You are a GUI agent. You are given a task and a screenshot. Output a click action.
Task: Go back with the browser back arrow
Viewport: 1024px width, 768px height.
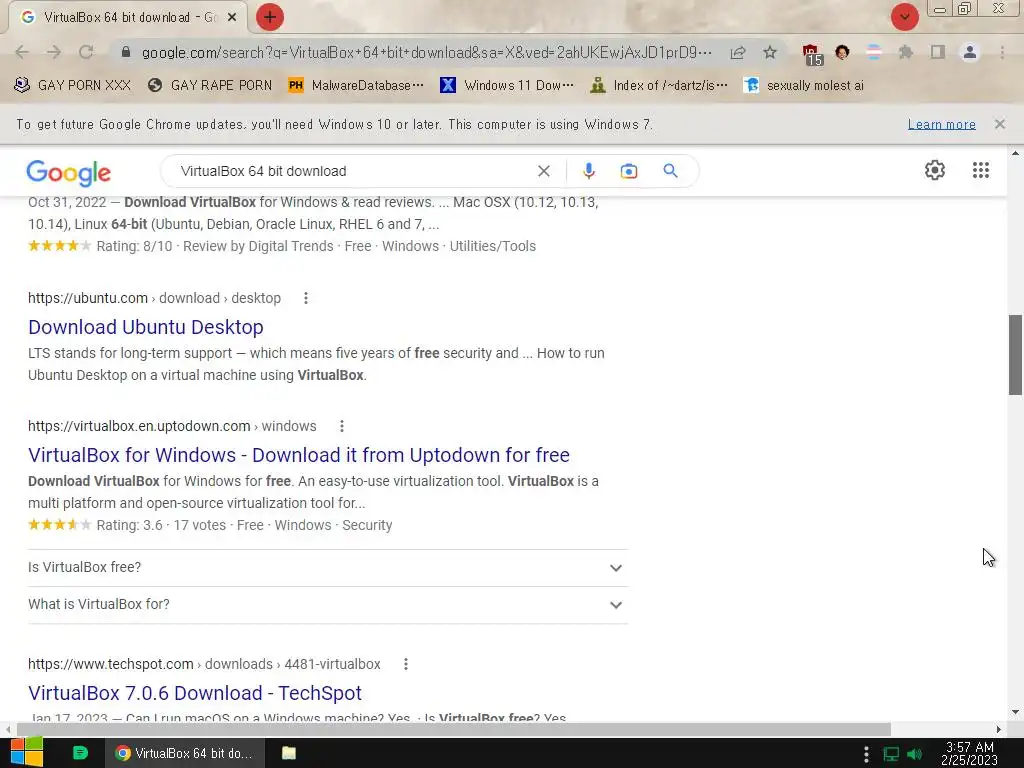(22, 52)
